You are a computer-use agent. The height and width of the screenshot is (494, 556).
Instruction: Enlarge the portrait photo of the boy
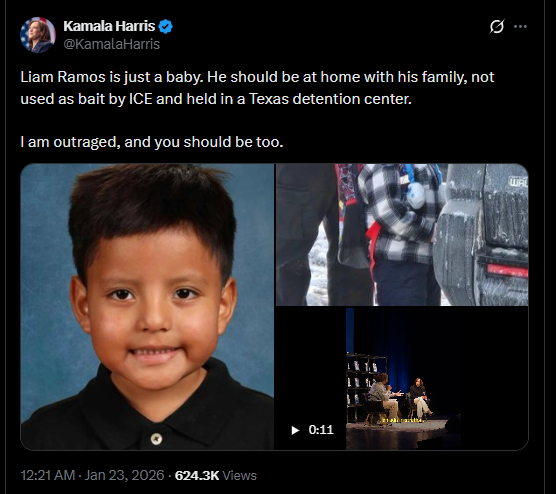click(x=147, y=307)
